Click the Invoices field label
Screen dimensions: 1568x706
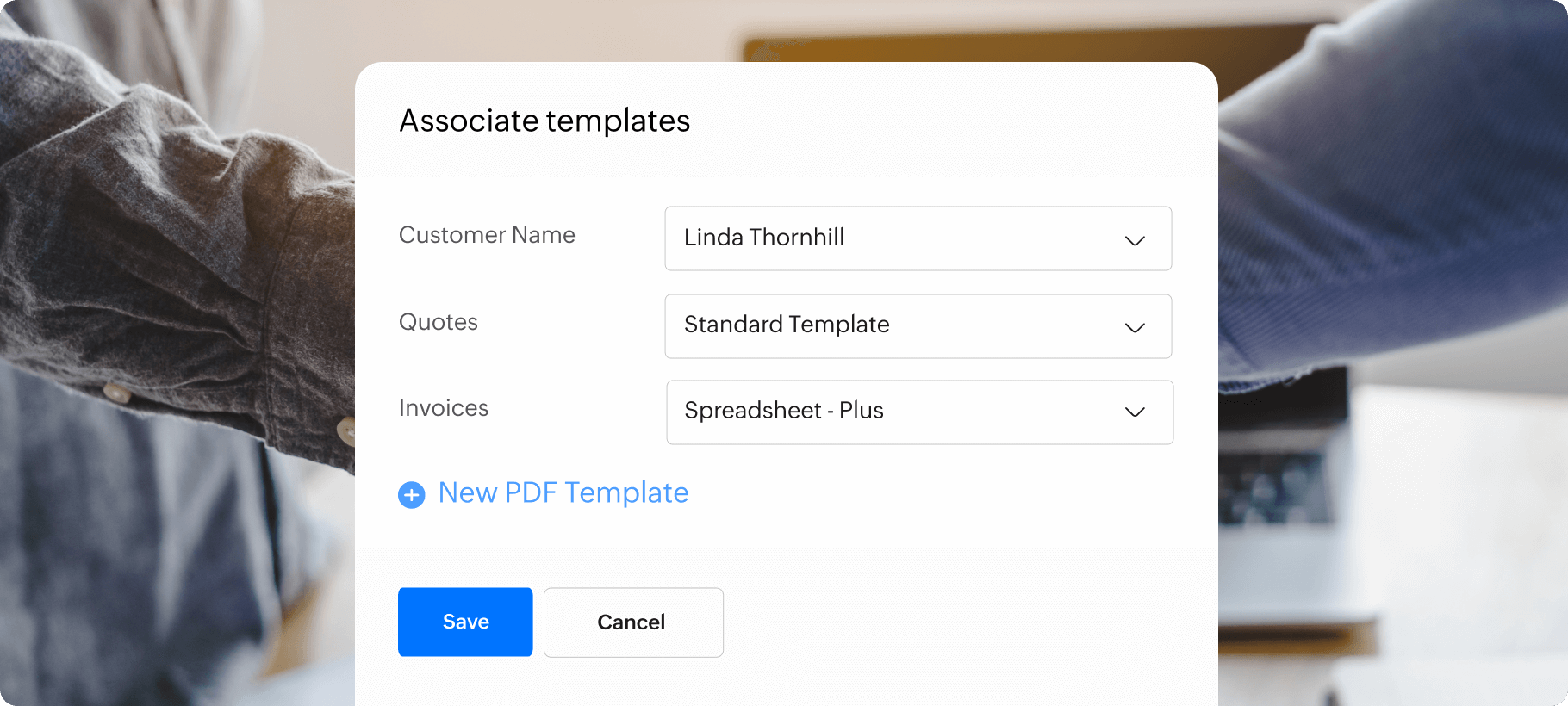coord(444,408)
